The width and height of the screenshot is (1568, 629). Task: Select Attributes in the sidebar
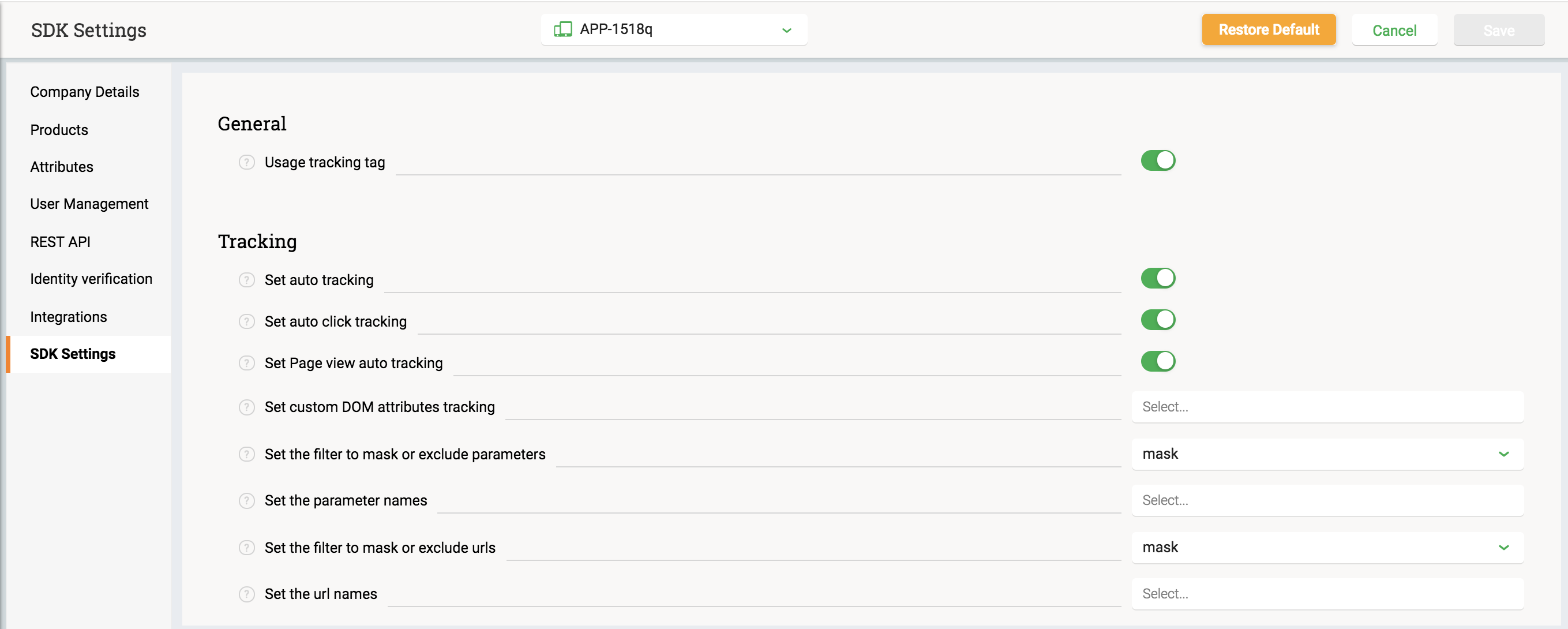pyautogui.click(x=62, y=167)
